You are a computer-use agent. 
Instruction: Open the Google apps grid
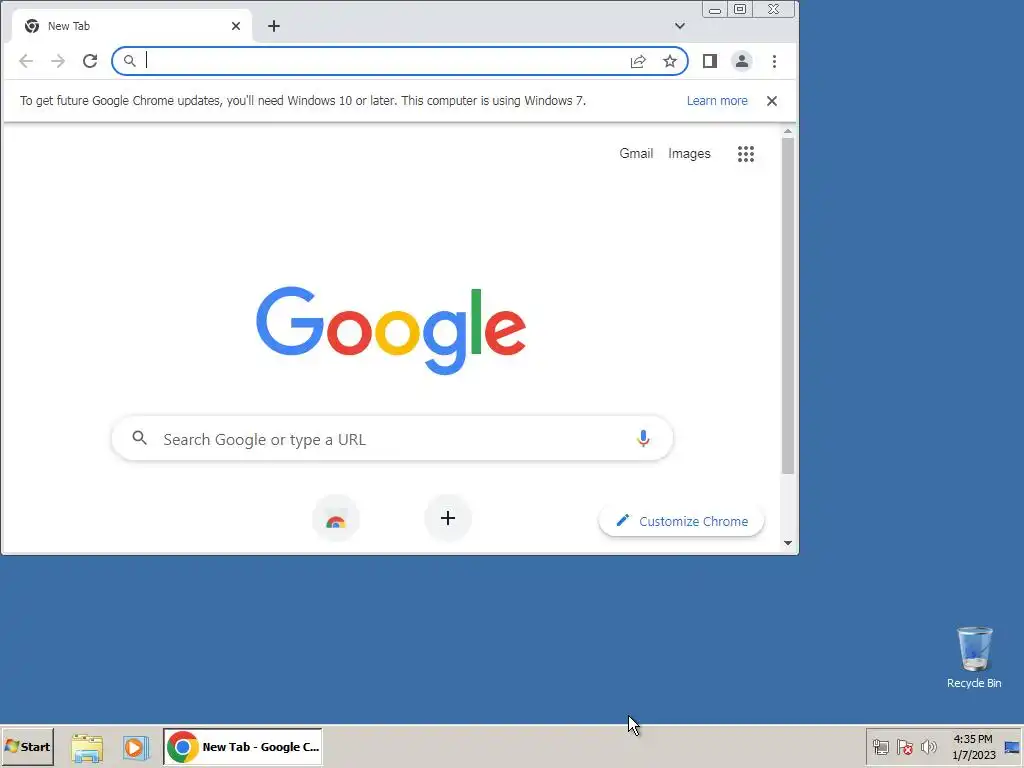(746, 154)
